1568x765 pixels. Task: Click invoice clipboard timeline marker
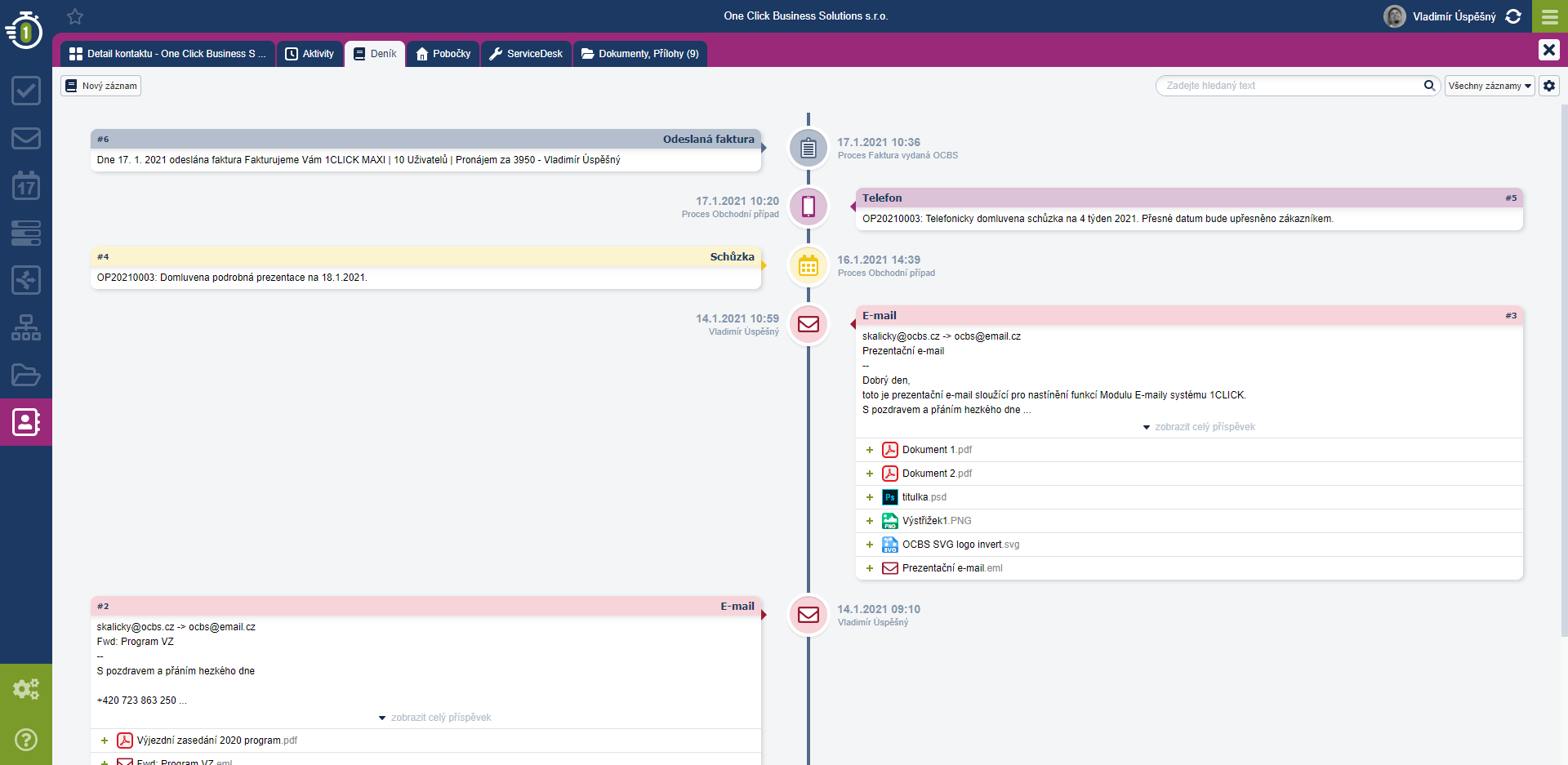tap(808, 149)
